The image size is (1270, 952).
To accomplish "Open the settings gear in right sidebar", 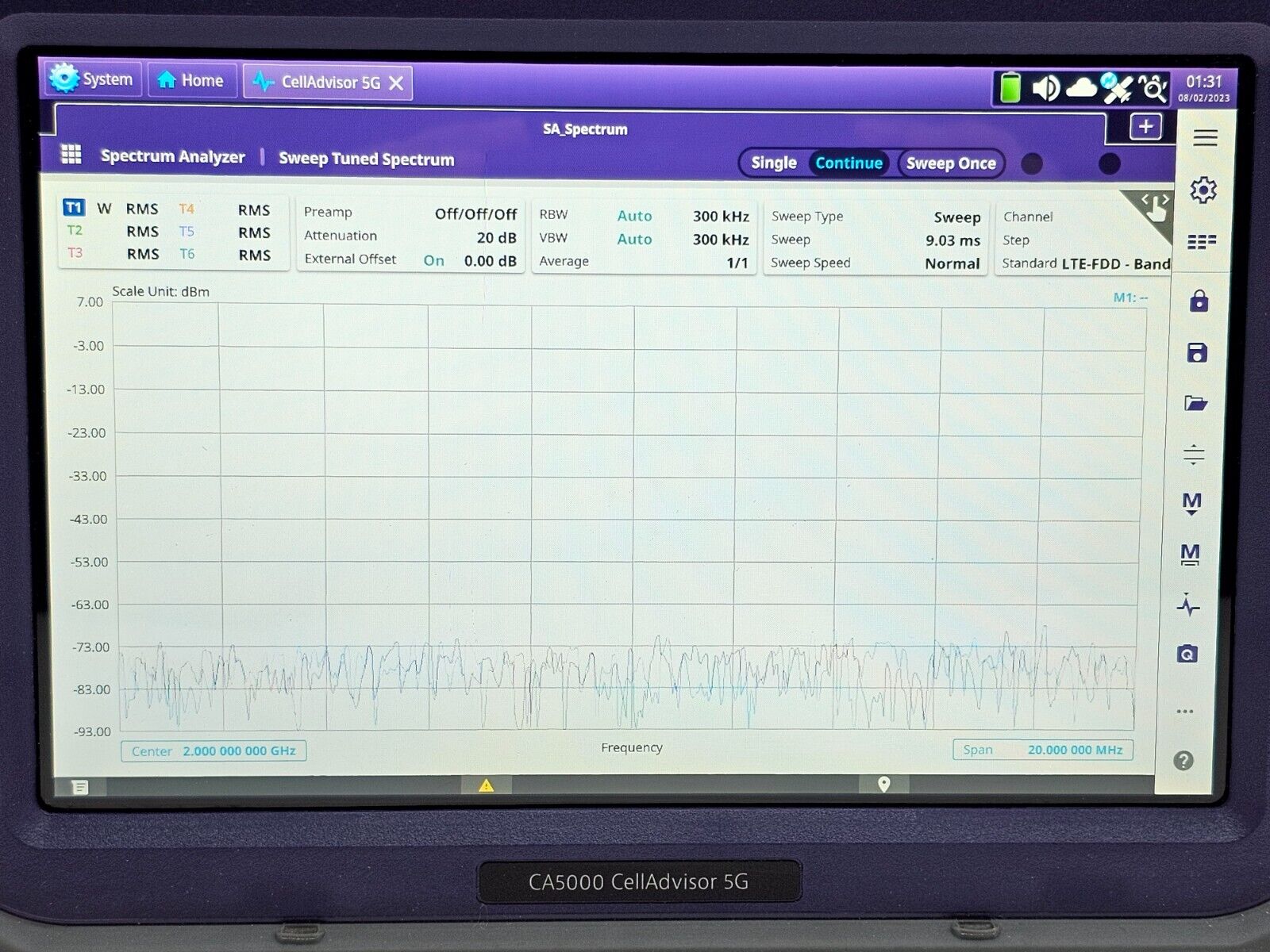I will point(1203,190).
